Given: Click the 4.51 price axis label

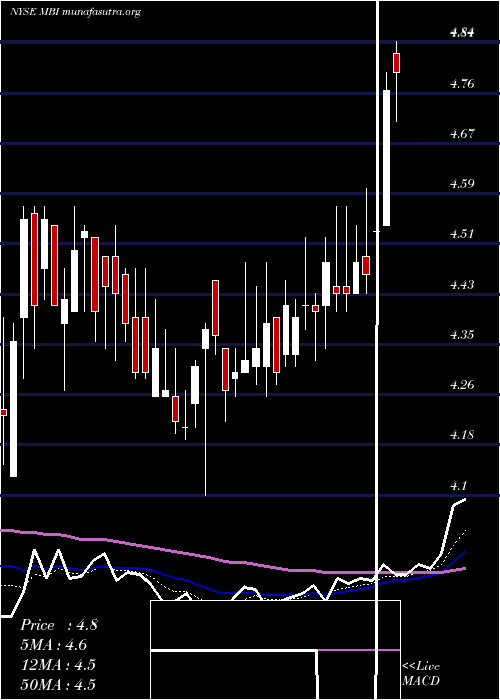Looking at the screenshot, I should [x=462, y=234].
